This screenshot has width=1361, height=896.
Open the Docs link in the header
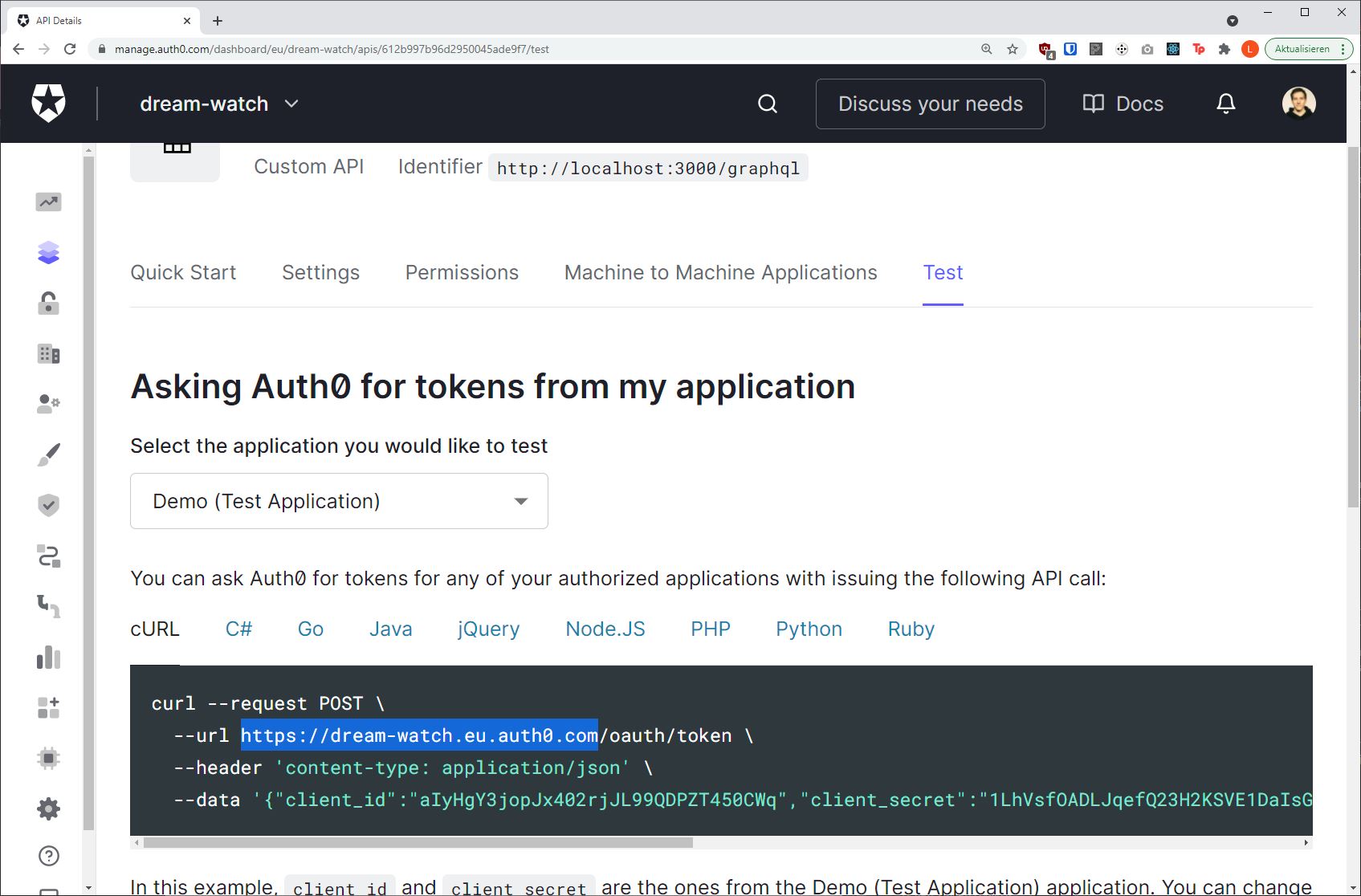(1122, 104)
